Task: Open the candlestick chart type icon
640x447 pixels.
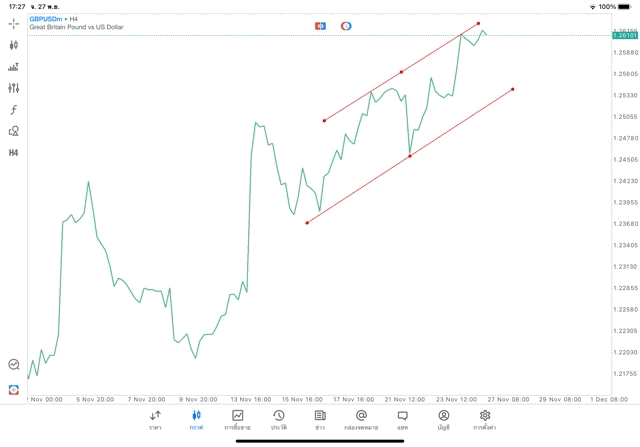Action: [14, 45]
